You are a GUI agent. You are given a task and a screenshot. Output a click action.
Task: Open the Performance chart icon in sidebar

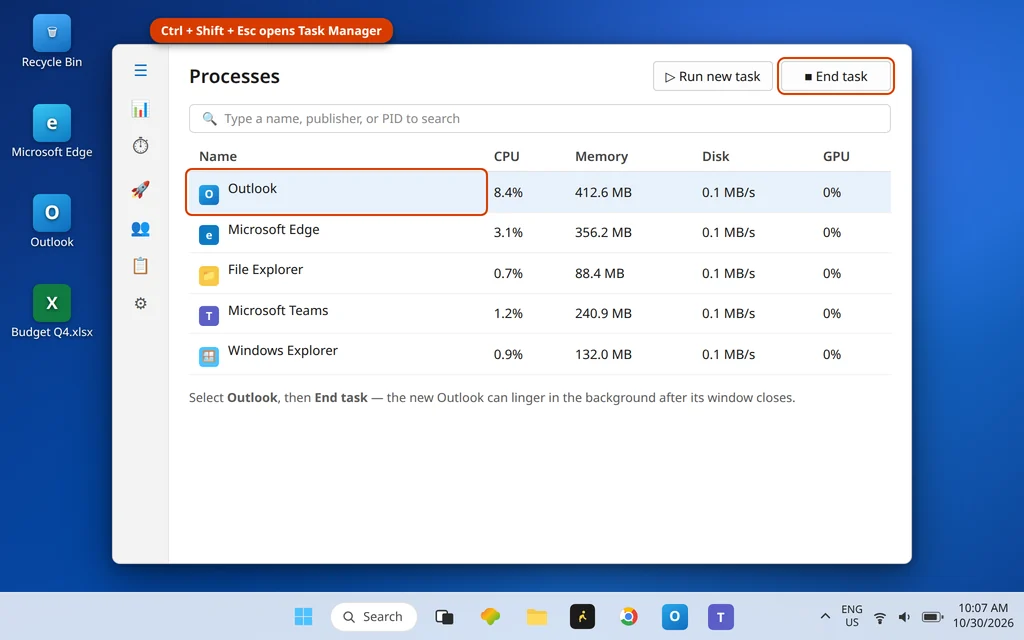click(x=140, y=109)
